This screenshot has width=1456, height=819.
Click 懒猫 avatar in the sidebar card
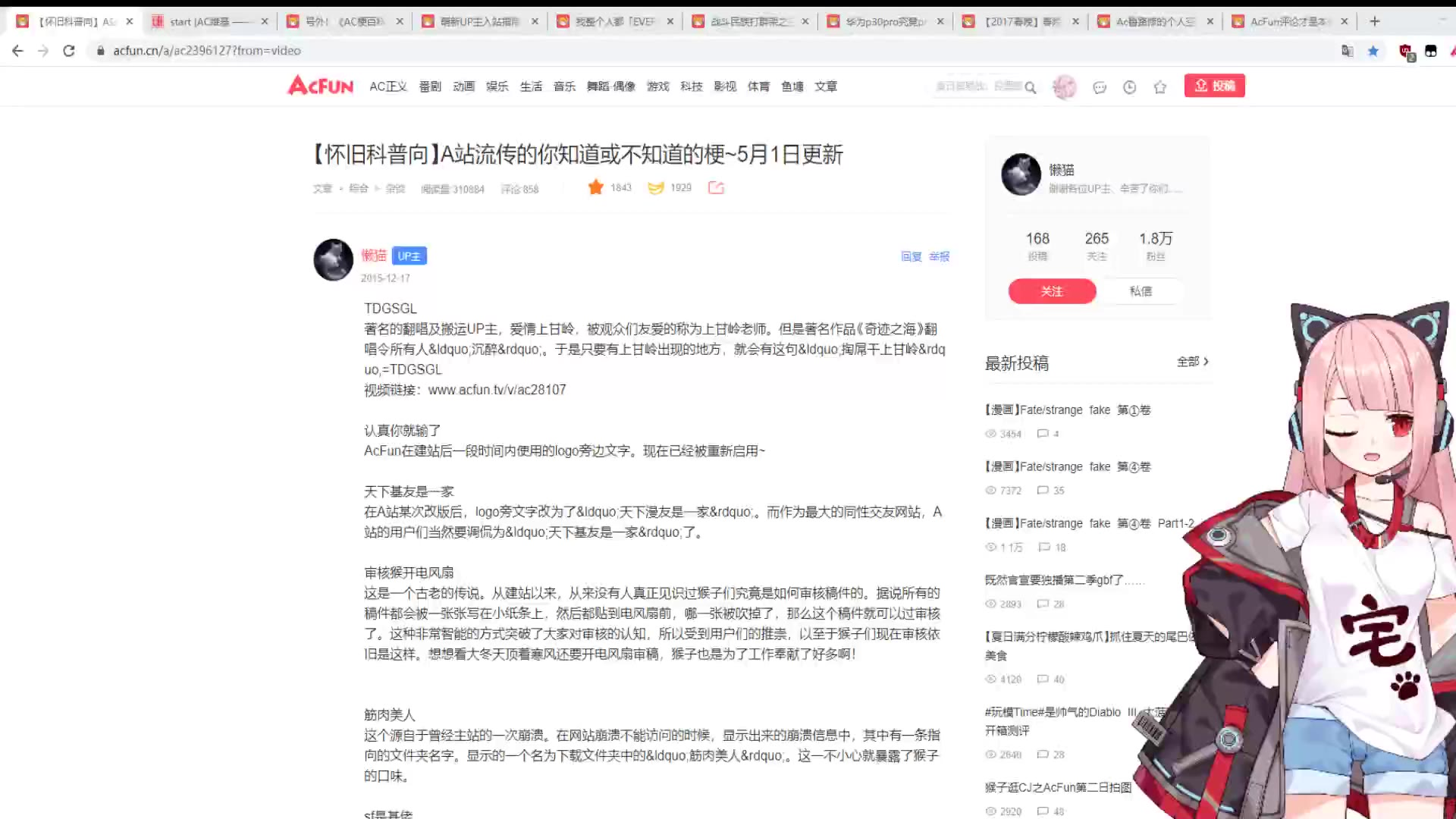[x=1021, y=174]
